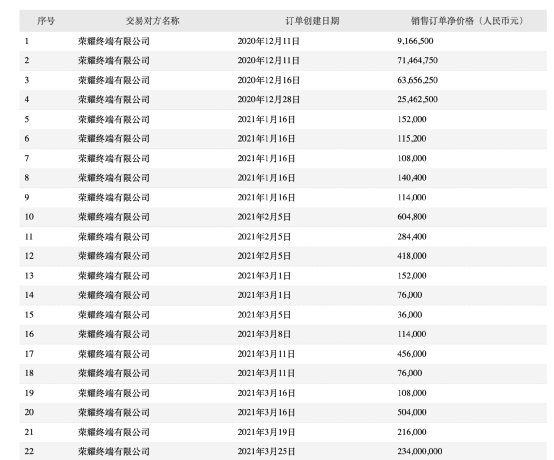The image size is (554, 460).
Task: Click 荣耀终端有限公司 in row 7
Action: 113,158
